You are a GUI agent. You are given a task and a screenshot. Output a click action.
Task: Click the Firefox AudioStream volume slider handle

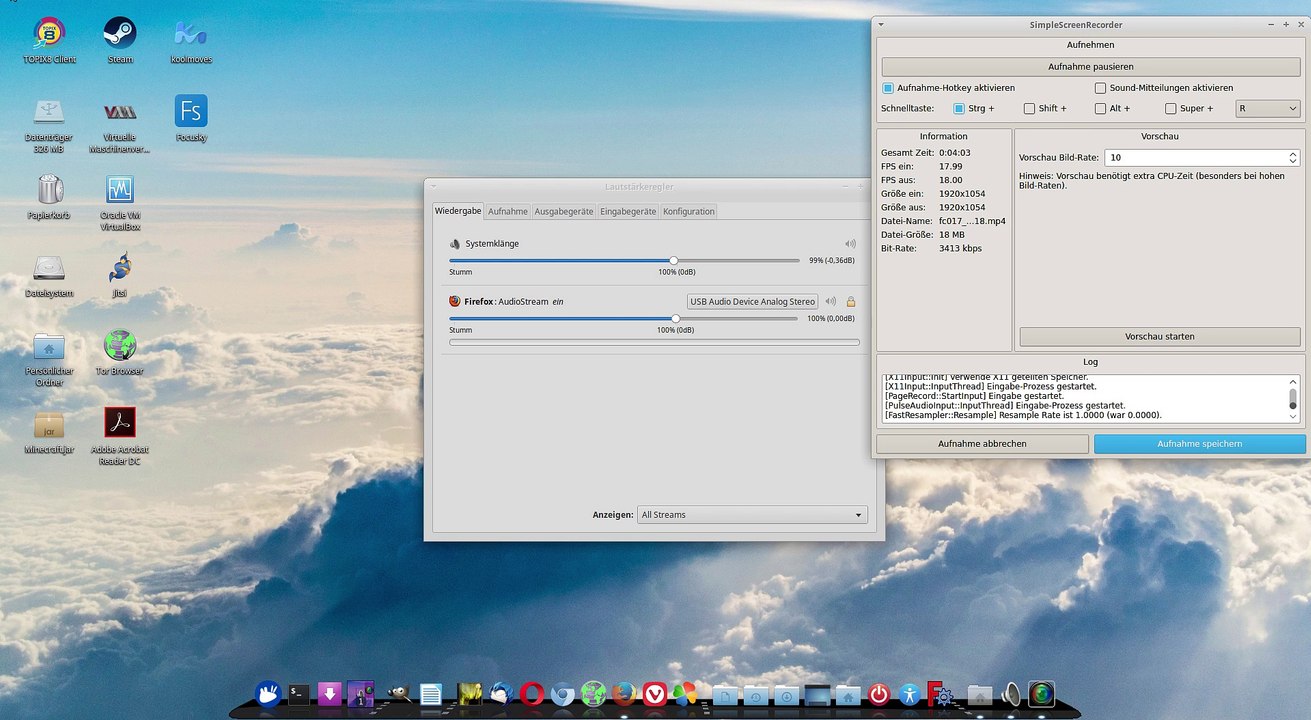click(675, 319)
